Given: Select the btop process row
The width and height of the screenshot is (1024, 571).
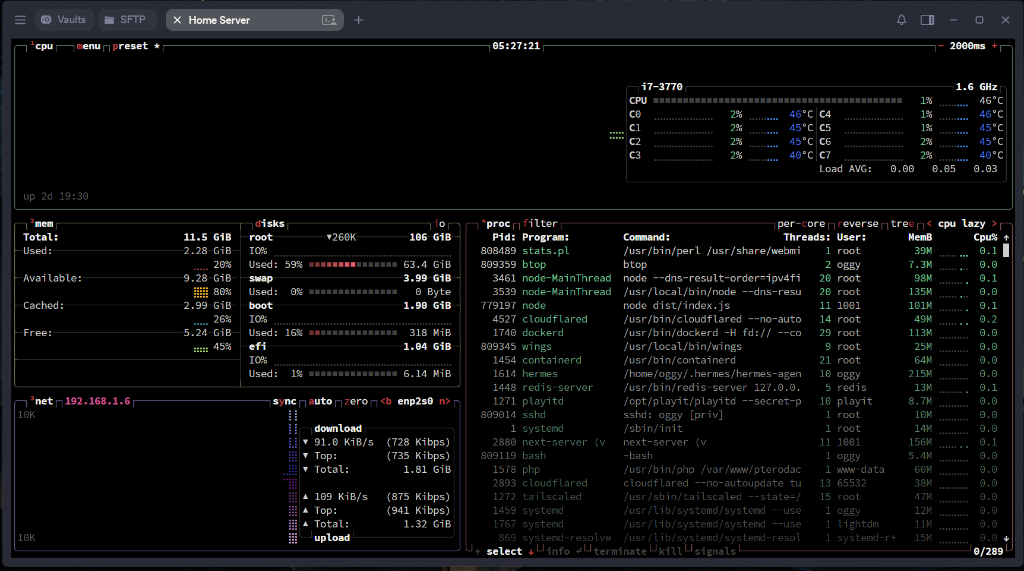Looking at the screenshot, I should pyautogui.click(x=739, y=265).
